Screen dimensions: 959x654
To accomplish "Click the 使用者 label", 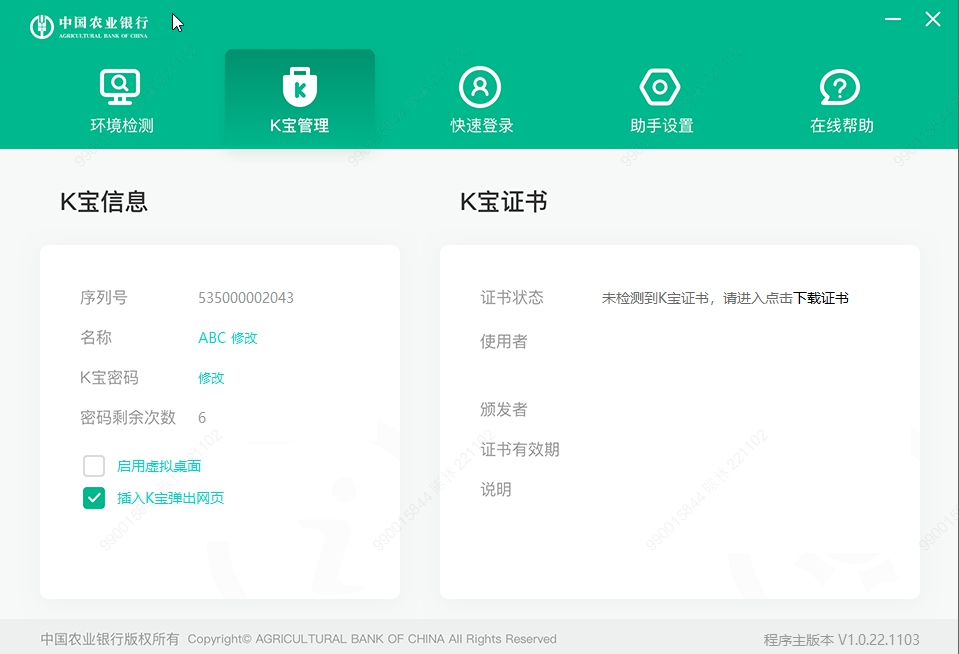I will coord(504,341).
